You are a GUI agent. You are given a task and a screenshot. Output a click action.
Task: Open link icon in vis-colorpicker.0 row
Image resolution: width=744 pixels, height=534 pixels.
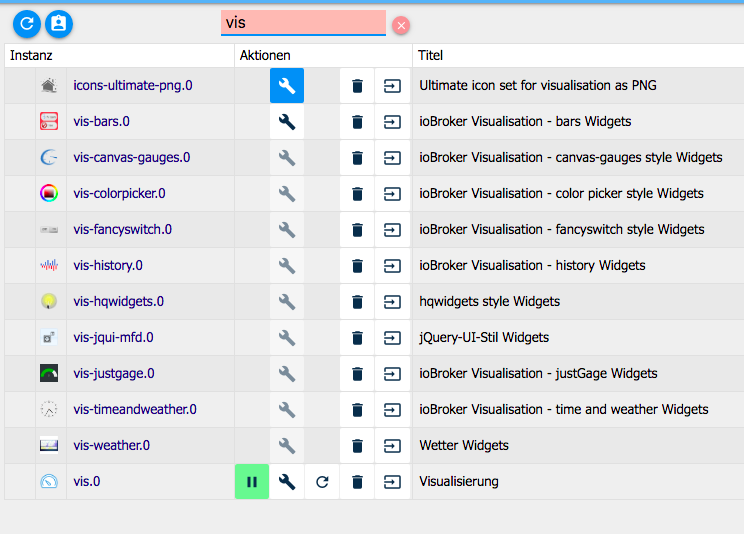pos(392,194)
